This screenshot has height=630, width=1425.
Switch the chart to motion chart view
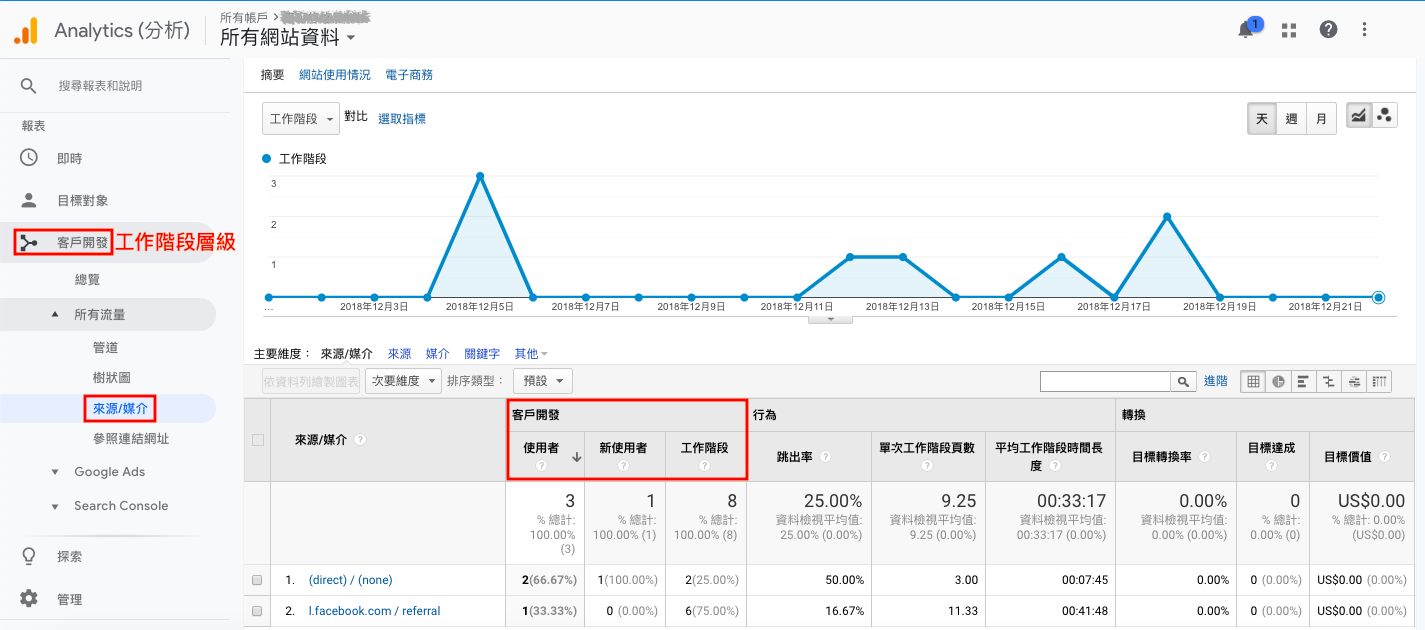pyautogui.click(x=1385, y=117)
